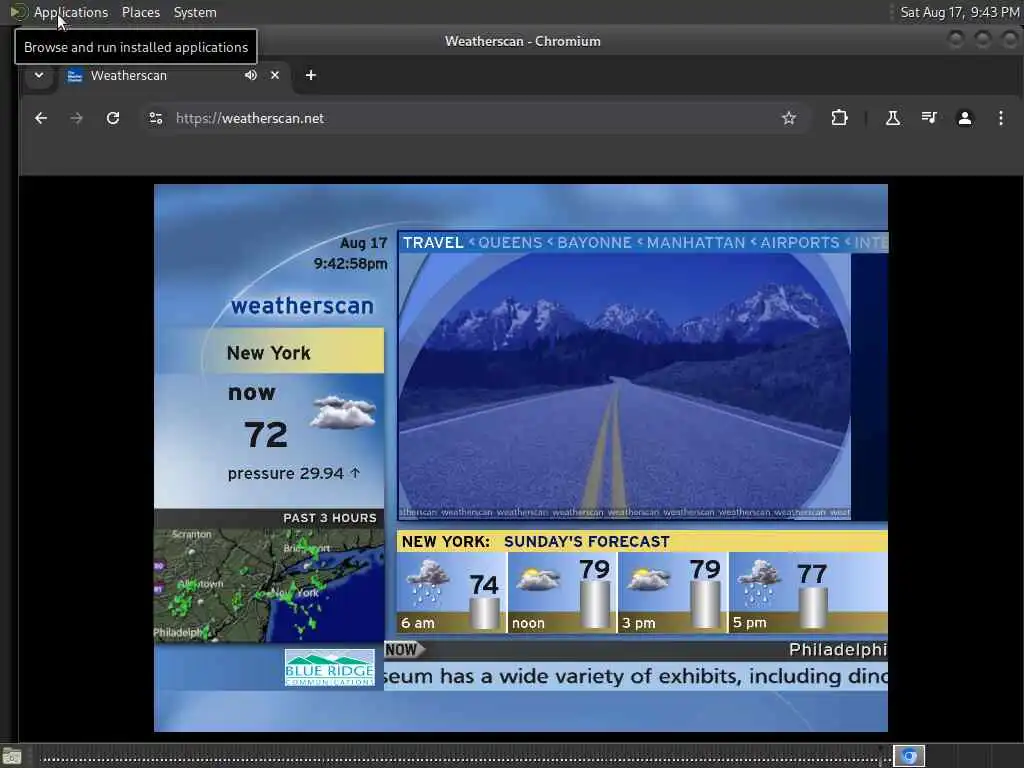The height and width of the screenshot is (768, 1024).
Task: Click the weatherscan logo text
Action: 302,306
